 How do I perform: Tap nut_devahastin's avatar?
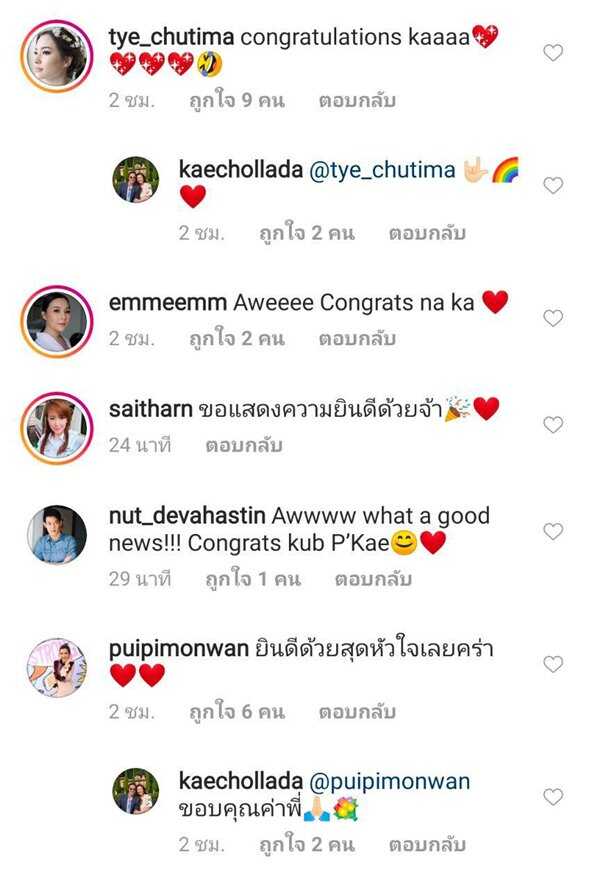coord(57,535)
